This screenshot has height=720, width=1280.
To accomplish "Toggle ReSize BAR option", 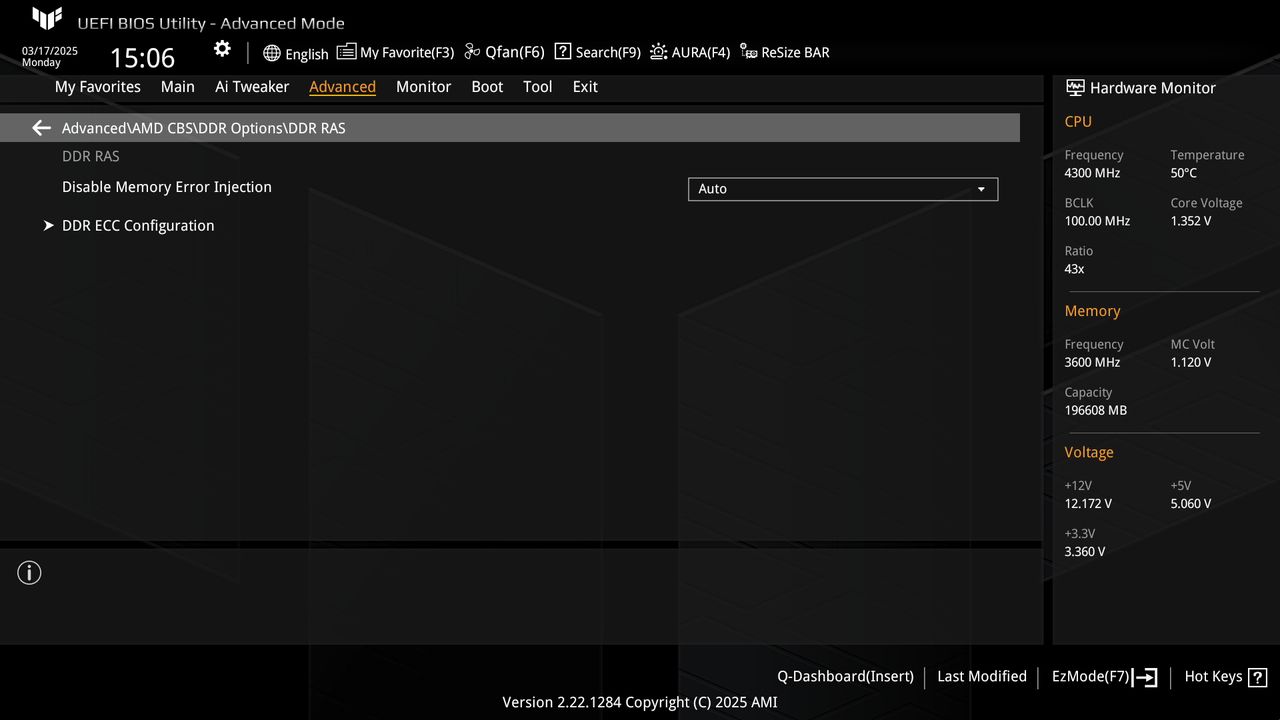I will tap(795, 53).
